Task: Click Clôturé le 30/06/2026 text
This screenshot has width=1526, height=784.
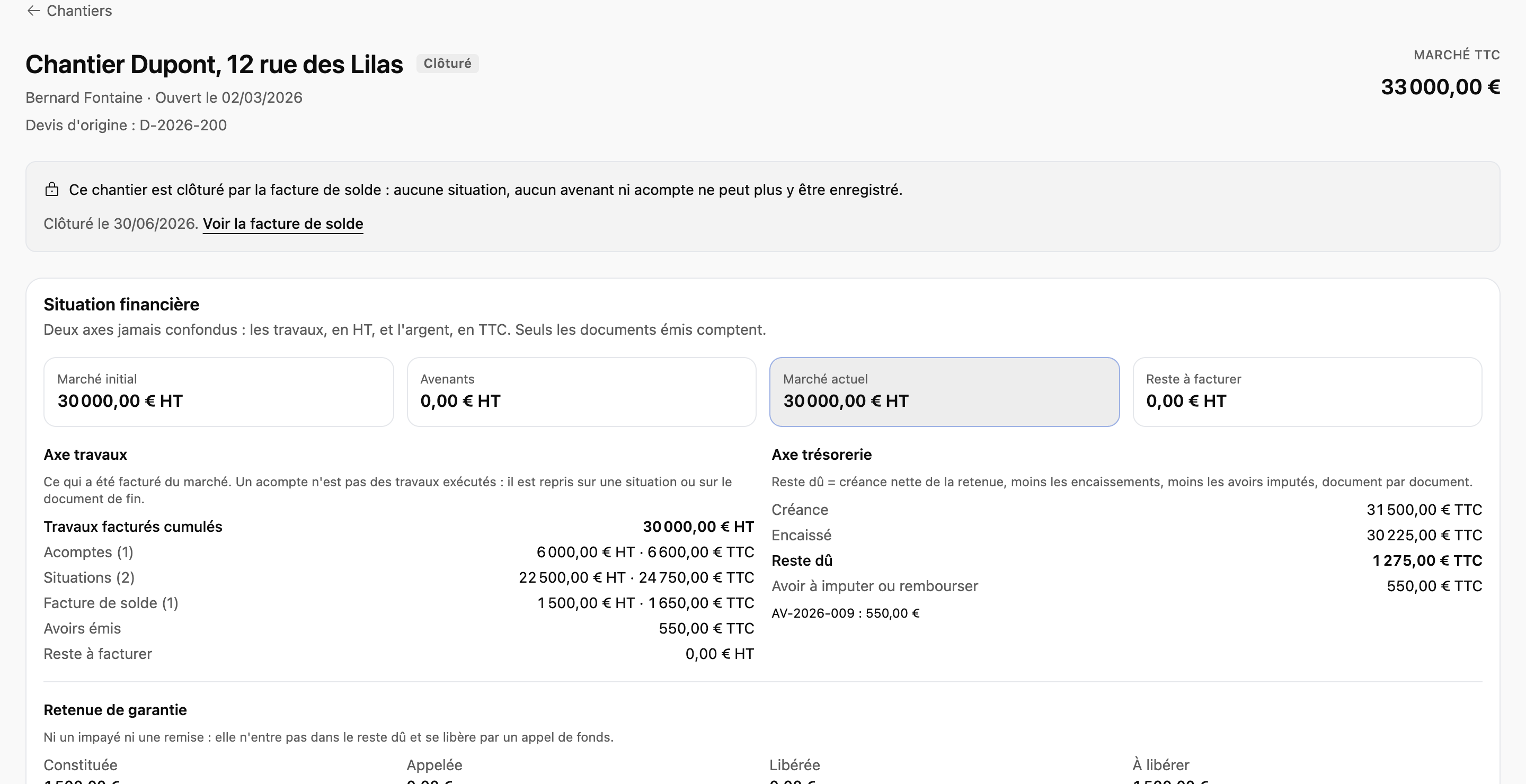Action: click(x=121, y=224)
